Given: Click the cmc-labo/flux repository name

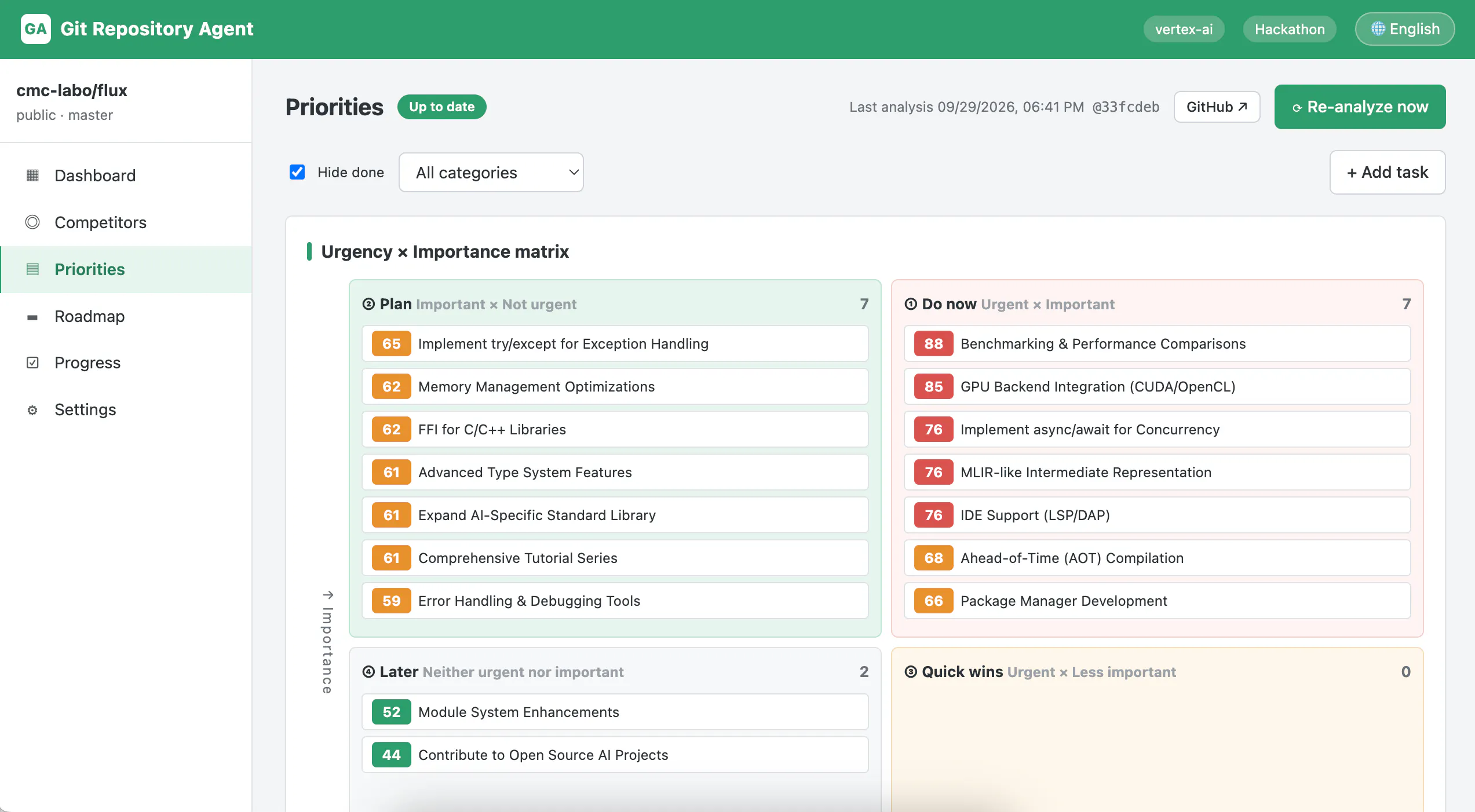Looking at the screenshot, I should (71, 90).
